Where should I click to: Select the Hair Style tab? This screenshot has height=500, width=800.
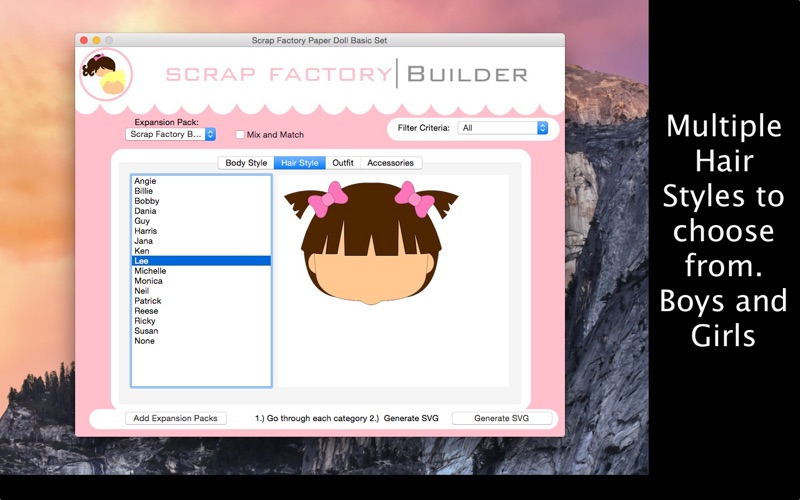[x=299, y=163]
